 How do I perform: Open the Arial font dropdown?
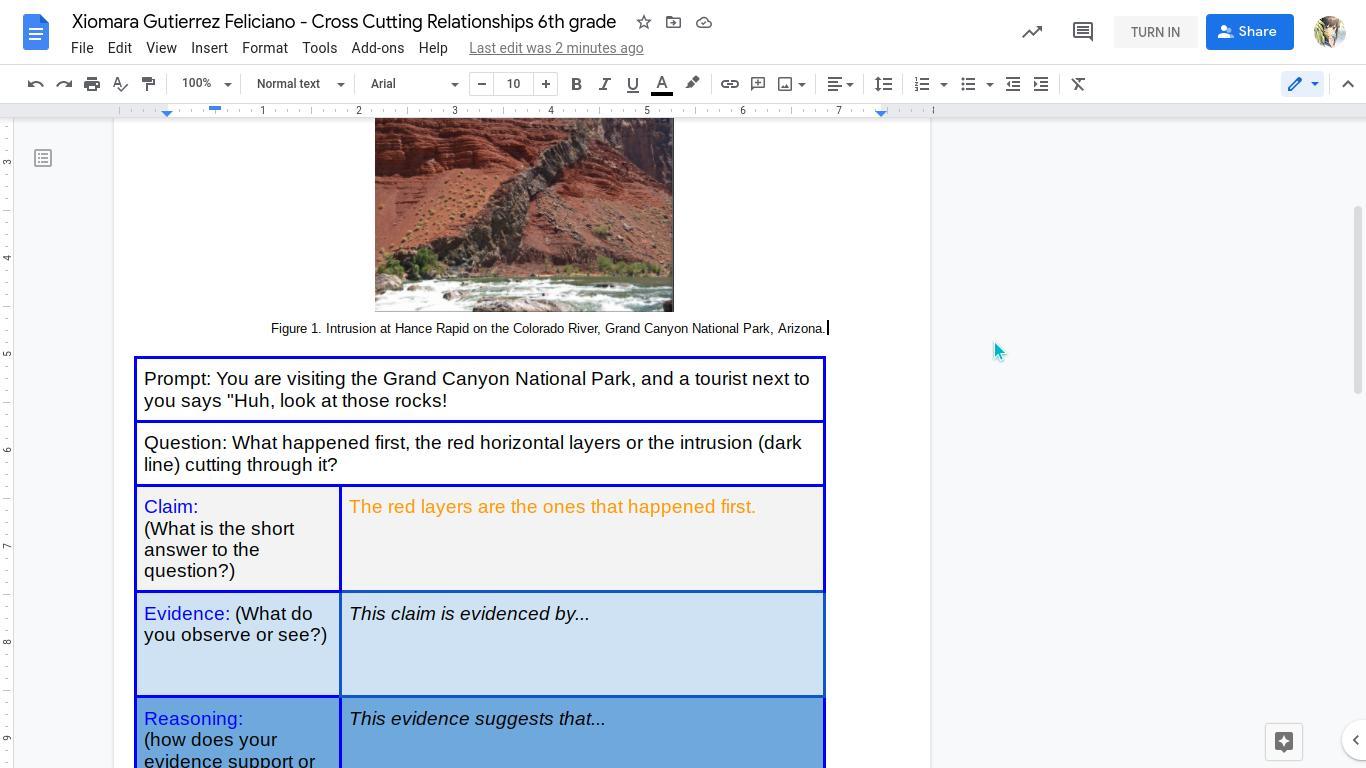pos(414,84)
